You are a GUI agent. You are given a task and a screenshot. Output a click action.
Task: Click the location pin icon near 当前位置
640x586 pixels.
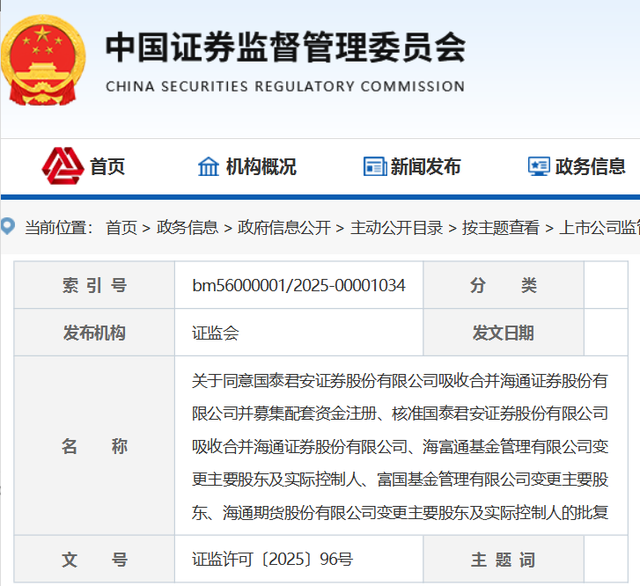(x=8, y=226)
